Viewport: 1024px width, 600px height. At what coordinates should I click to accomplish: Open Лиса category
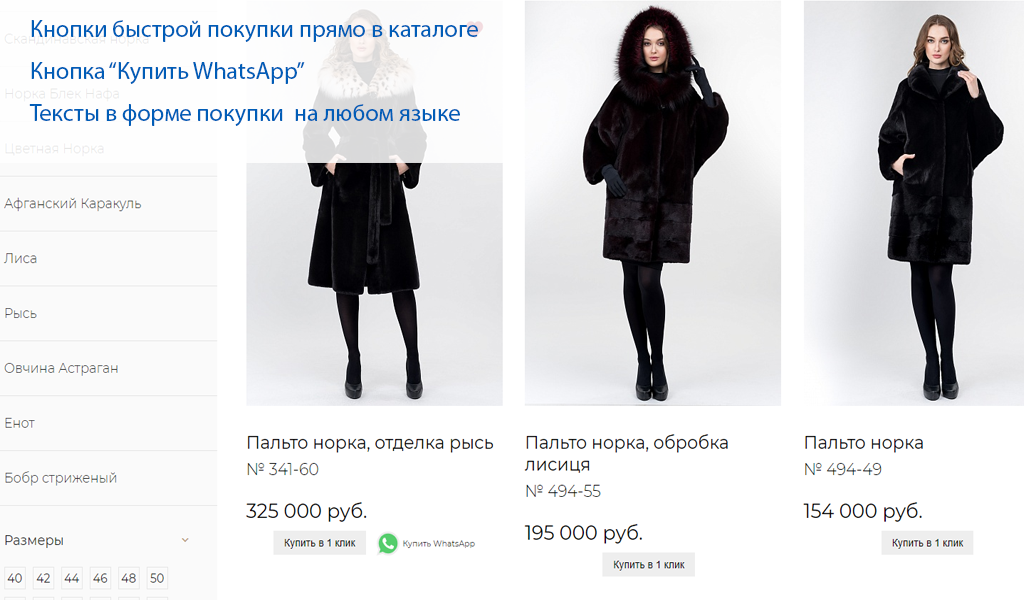tap(20, 259)
